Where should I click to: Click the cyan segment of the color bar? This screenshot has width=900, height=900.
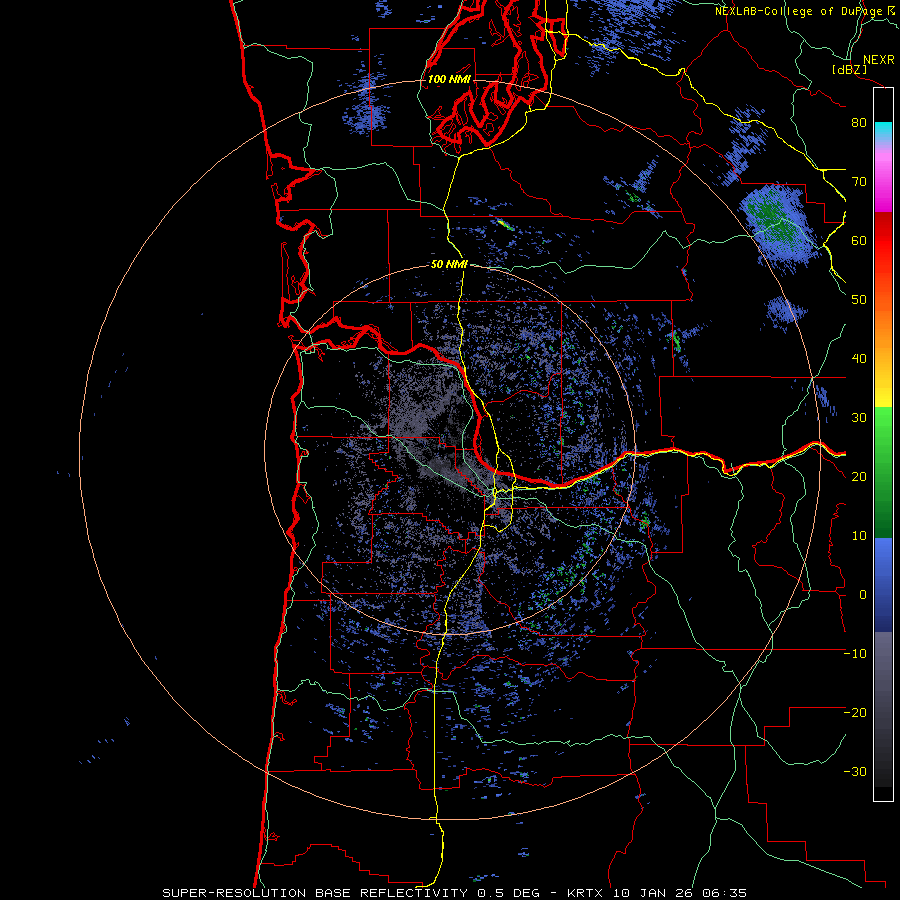coord(883,131)
